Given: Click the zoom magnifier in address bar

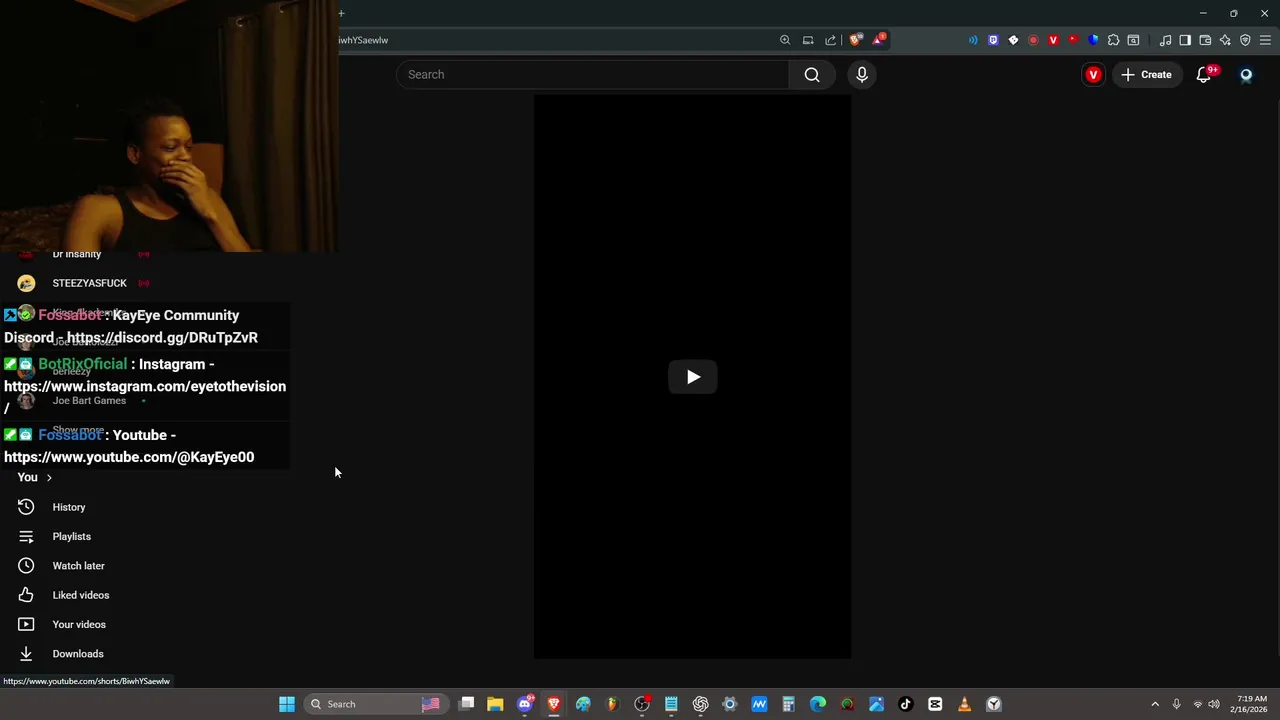Looking at the screenshot, I should click(x=785, y=40).
